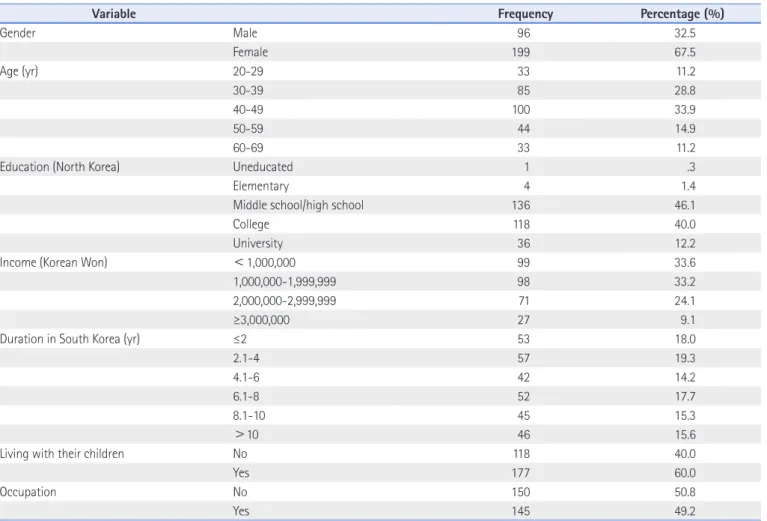Click the 'Percentage (%)' column header

(x=682, y=14)
